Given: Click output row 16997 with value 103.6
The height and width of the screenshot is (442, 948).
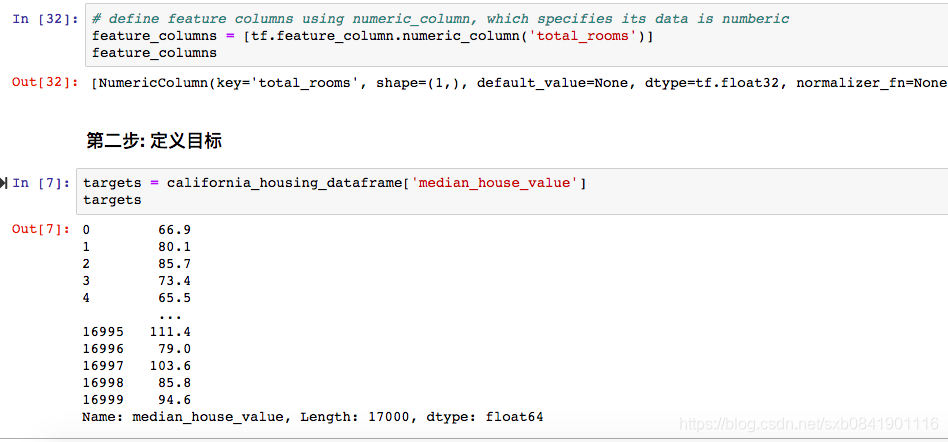Looking at the screenshot, I should tap(137, 366).
